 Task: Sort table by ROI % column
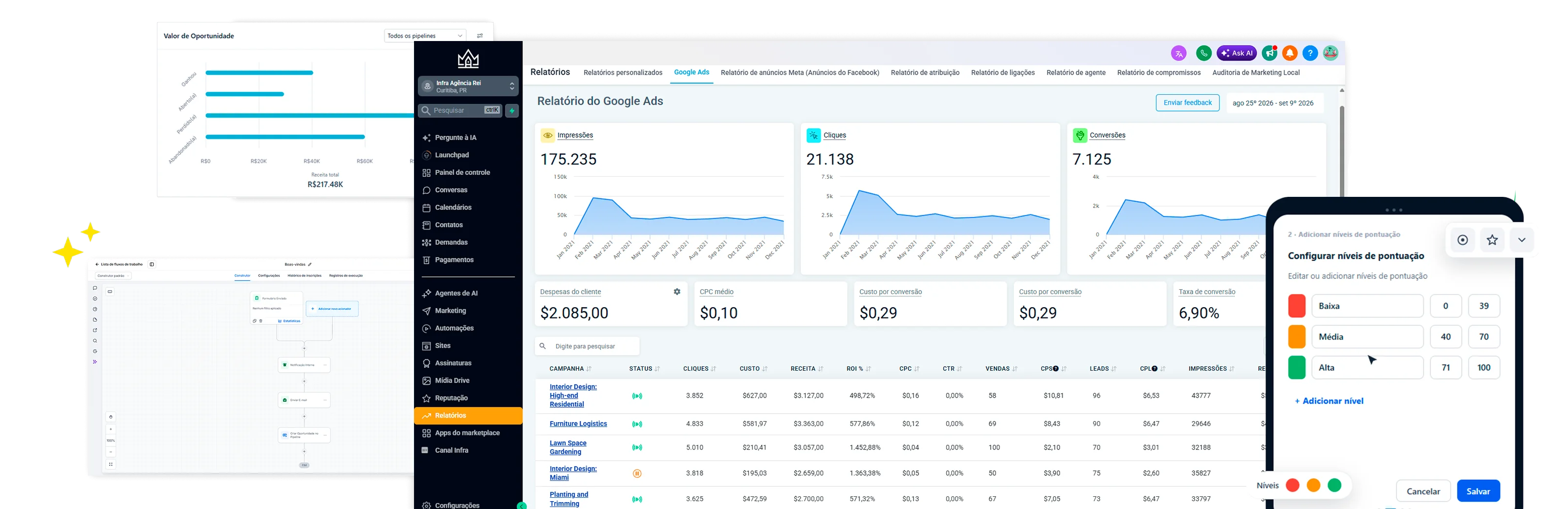pos(858,369)
